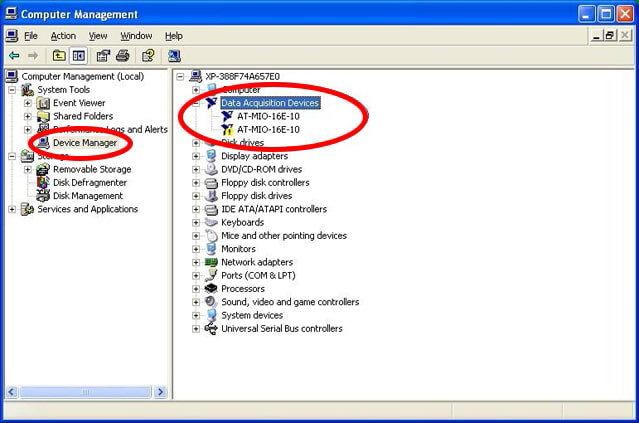Expand the Floppy disk controllers category
The width and height of the screenshot is (639, 423).
[196, 183]
